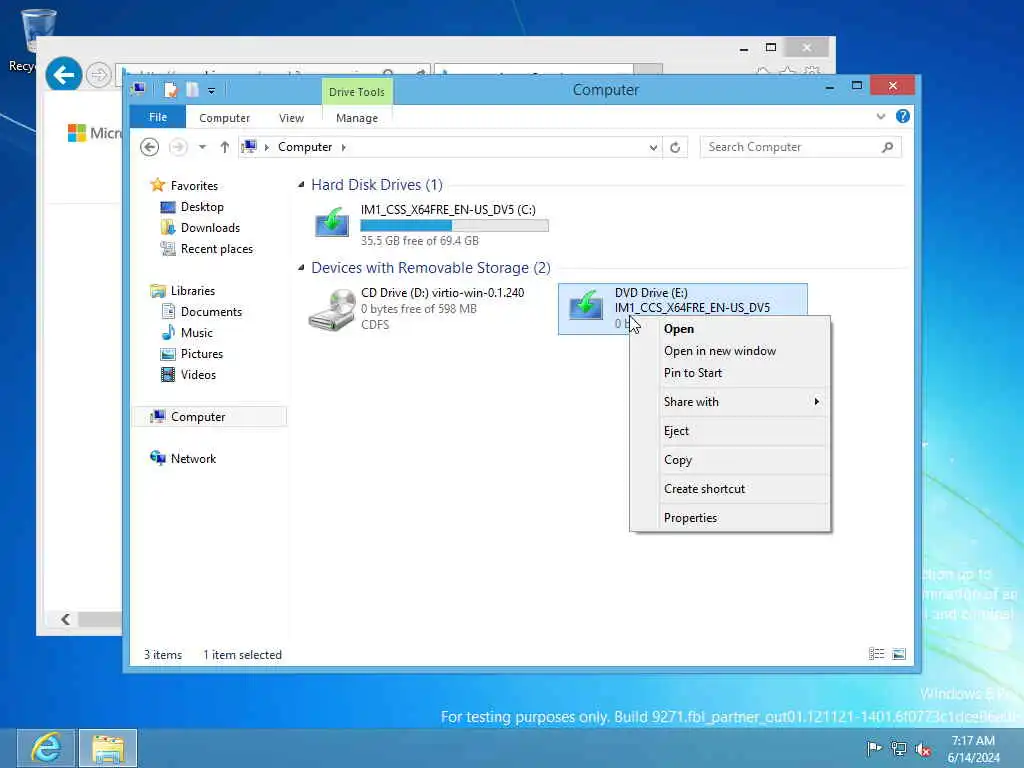1024x768 pixels.
Task: Click the first address bar breadcrumb arrow
Action: click(266, 147)
